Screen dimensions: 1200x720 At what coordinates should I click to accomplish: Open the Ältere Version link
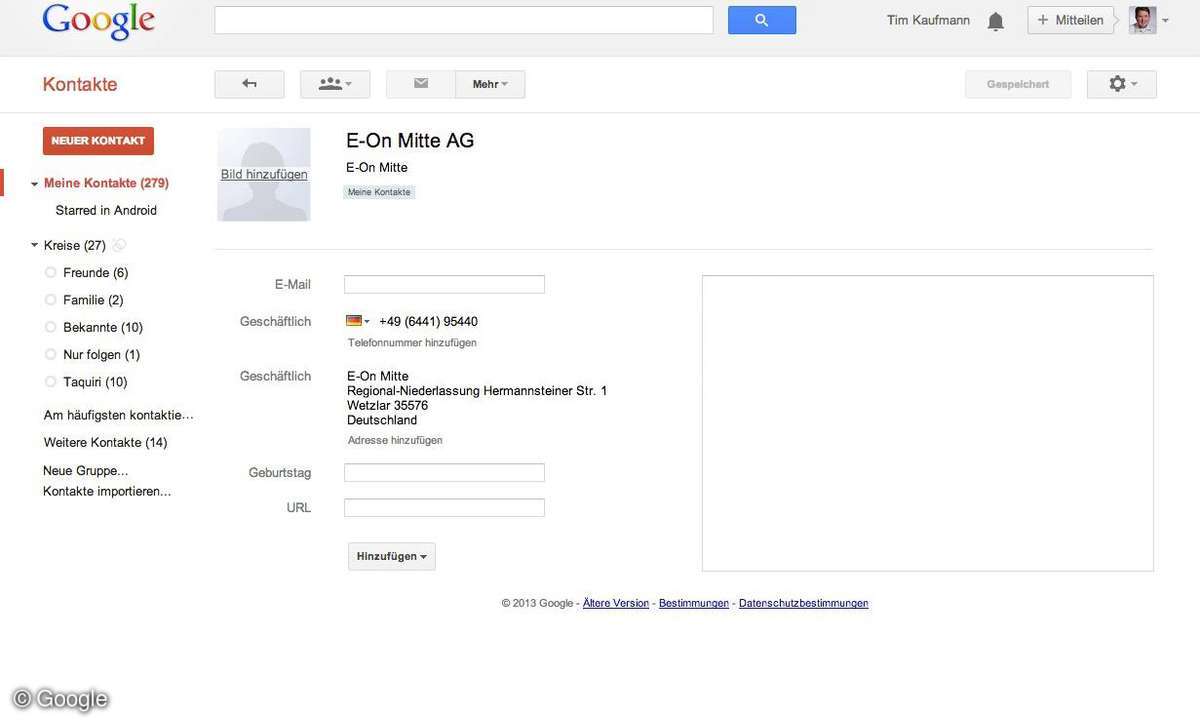[616, 604]
